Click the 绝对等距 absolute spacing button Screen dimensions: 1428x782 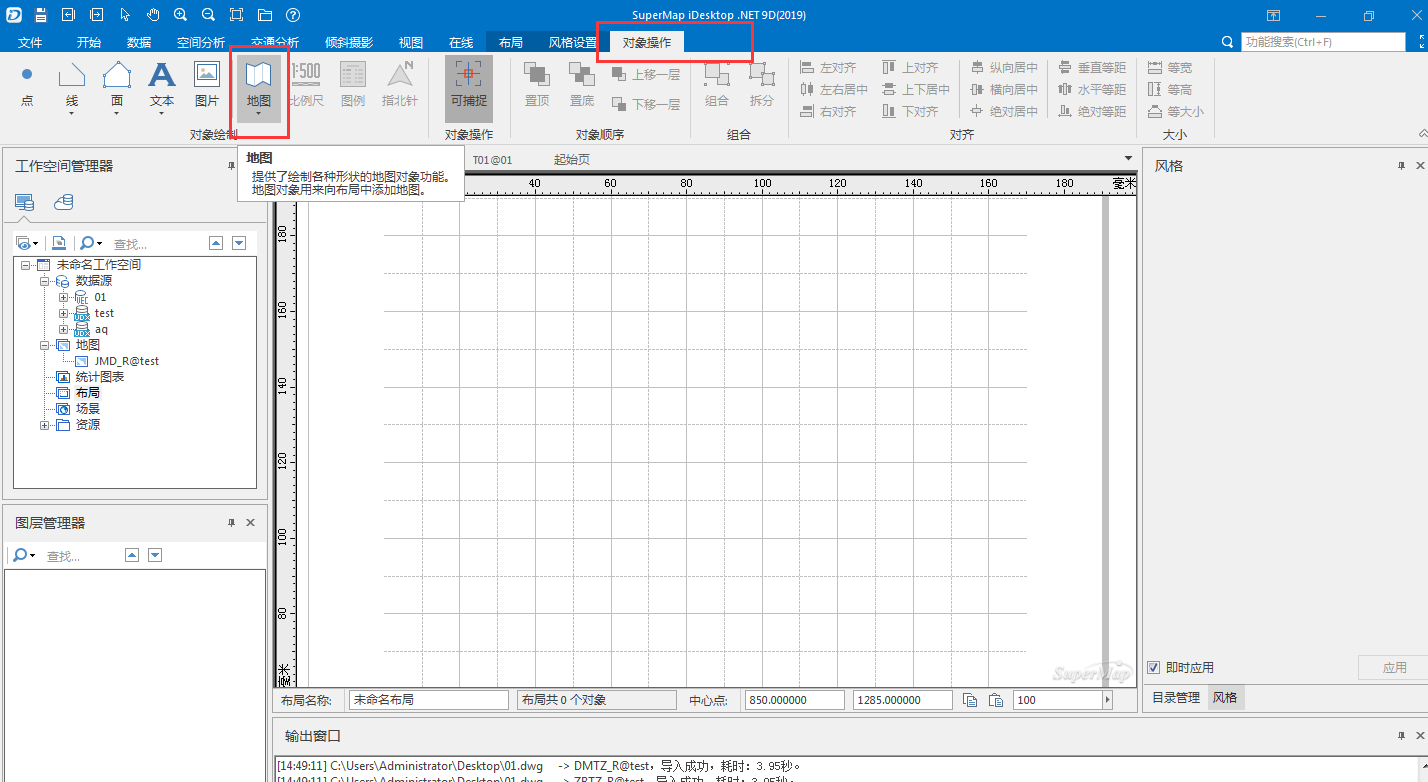tap(1092, 111)
